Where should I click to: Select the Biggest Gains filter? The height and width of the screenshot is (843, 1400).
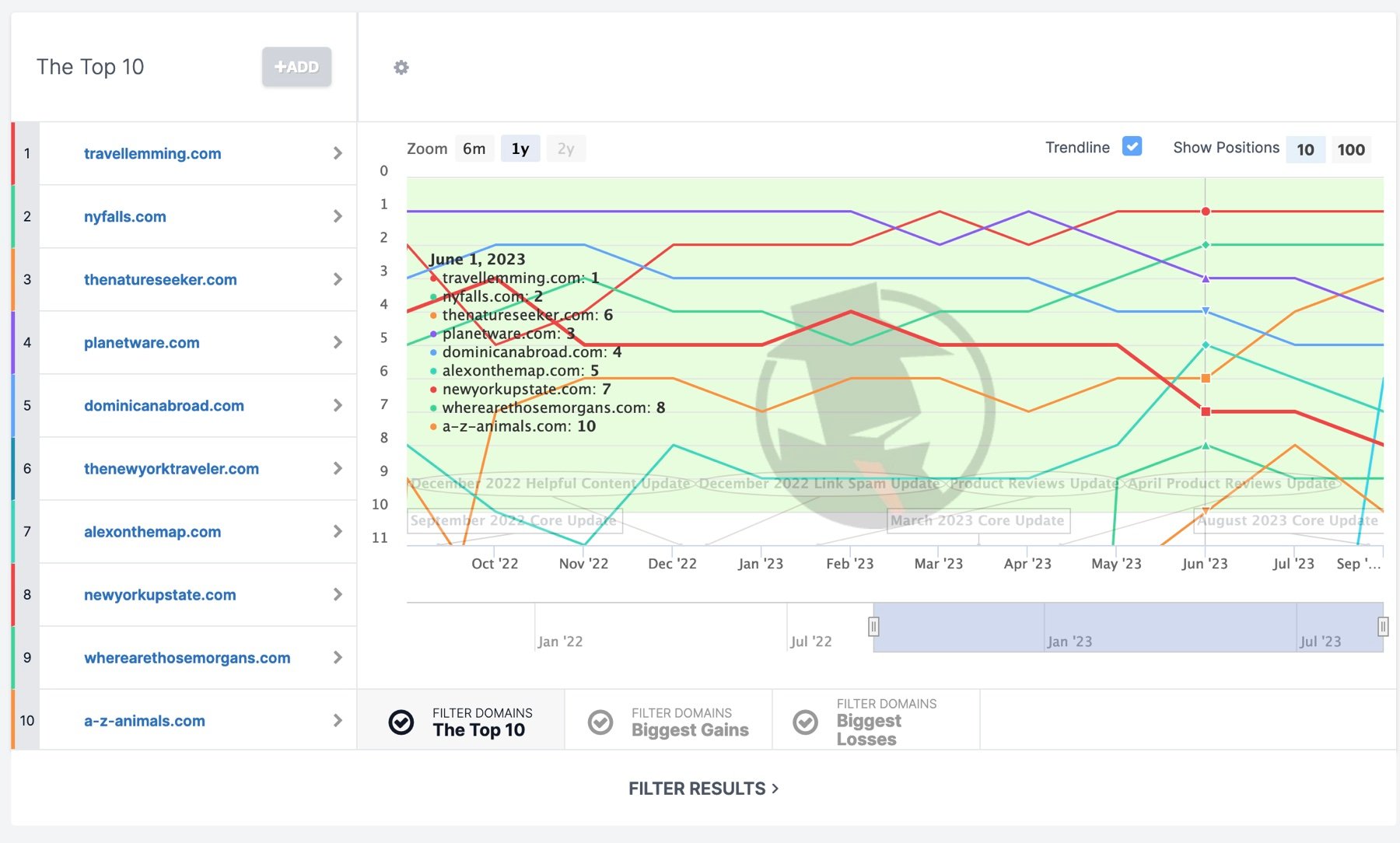(669, 722)
